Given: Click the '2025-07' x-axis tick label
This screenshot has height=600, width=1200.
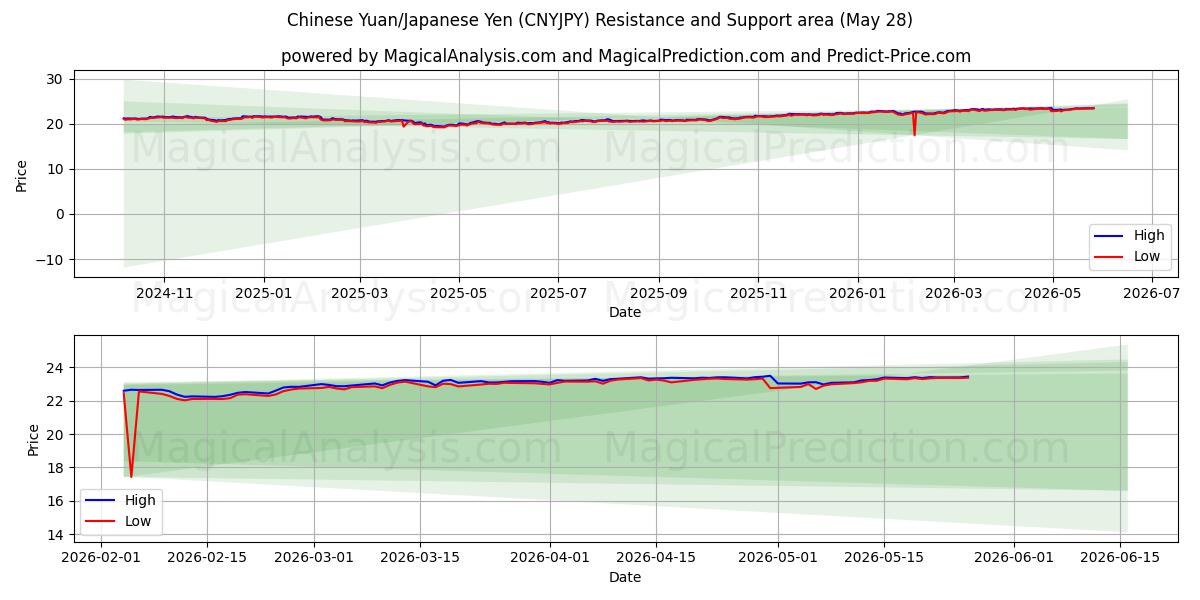Looking at the screenshot, I should pos(559,293).
